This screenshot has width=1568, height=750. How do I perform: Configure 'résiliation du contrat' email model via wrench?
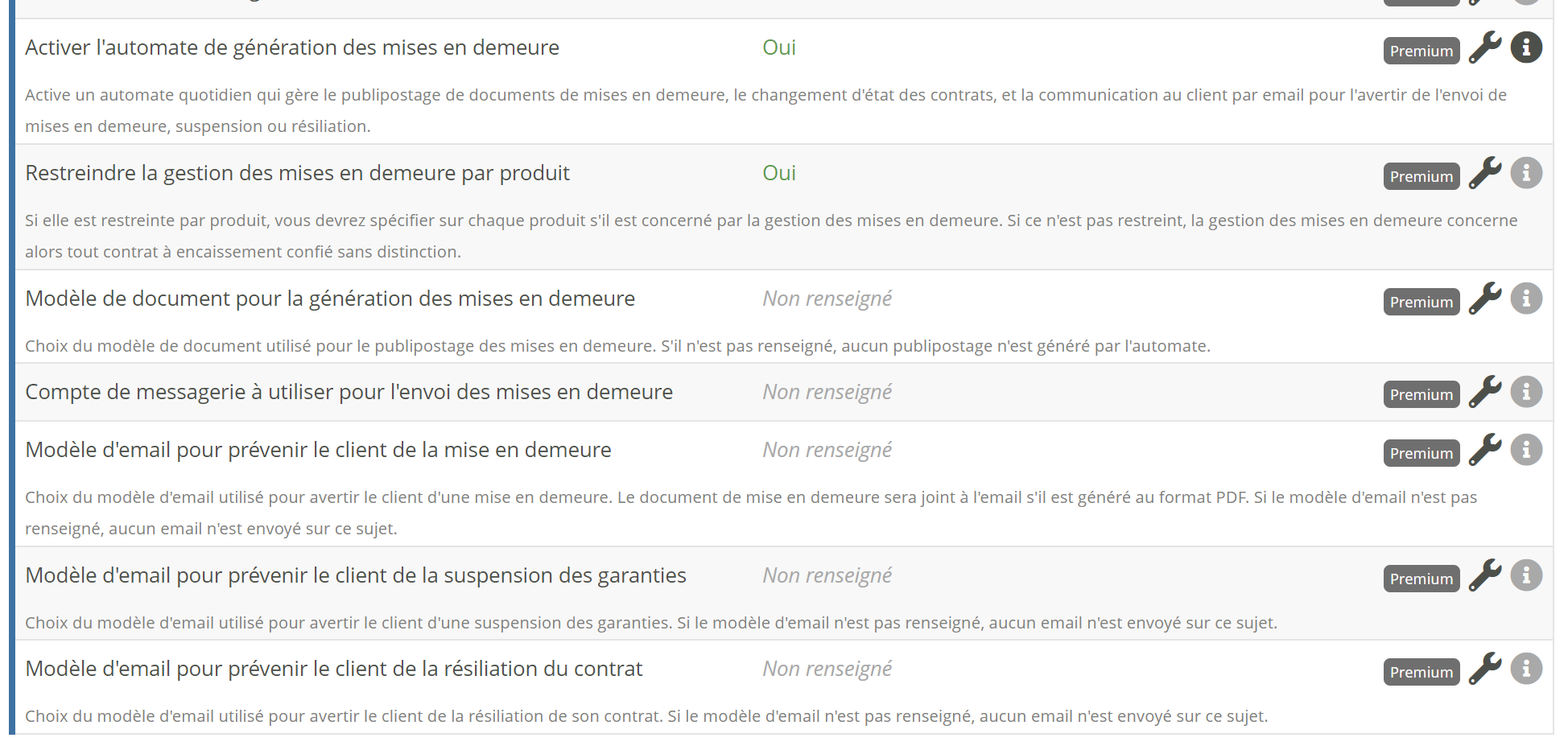tap(1485, 669)
